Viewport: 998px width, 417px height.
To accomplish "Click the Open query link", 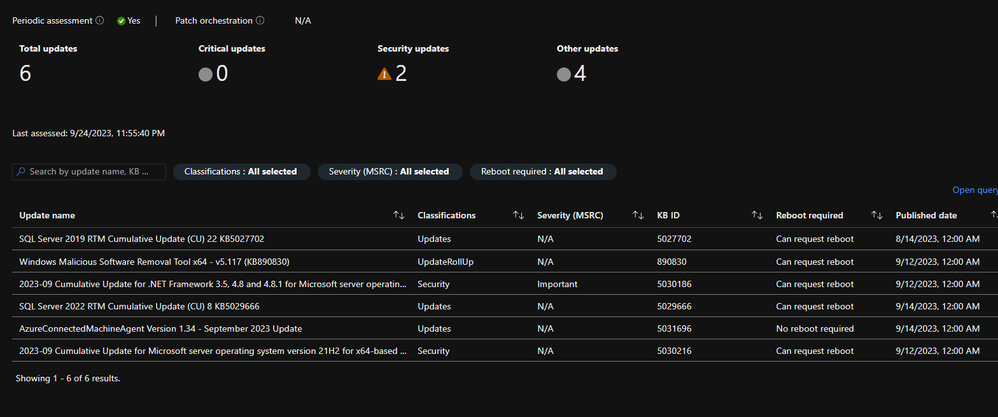I will pos(975,190).
